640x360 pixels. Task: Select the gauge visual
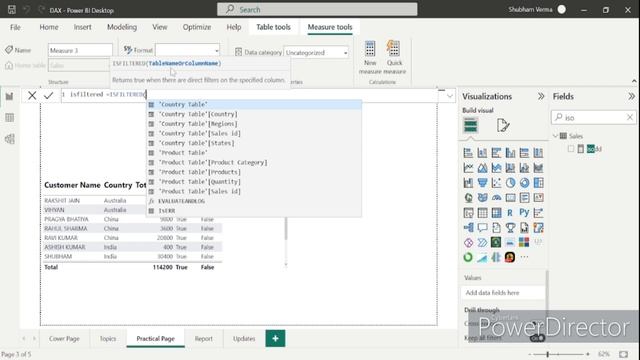point(496,198)
